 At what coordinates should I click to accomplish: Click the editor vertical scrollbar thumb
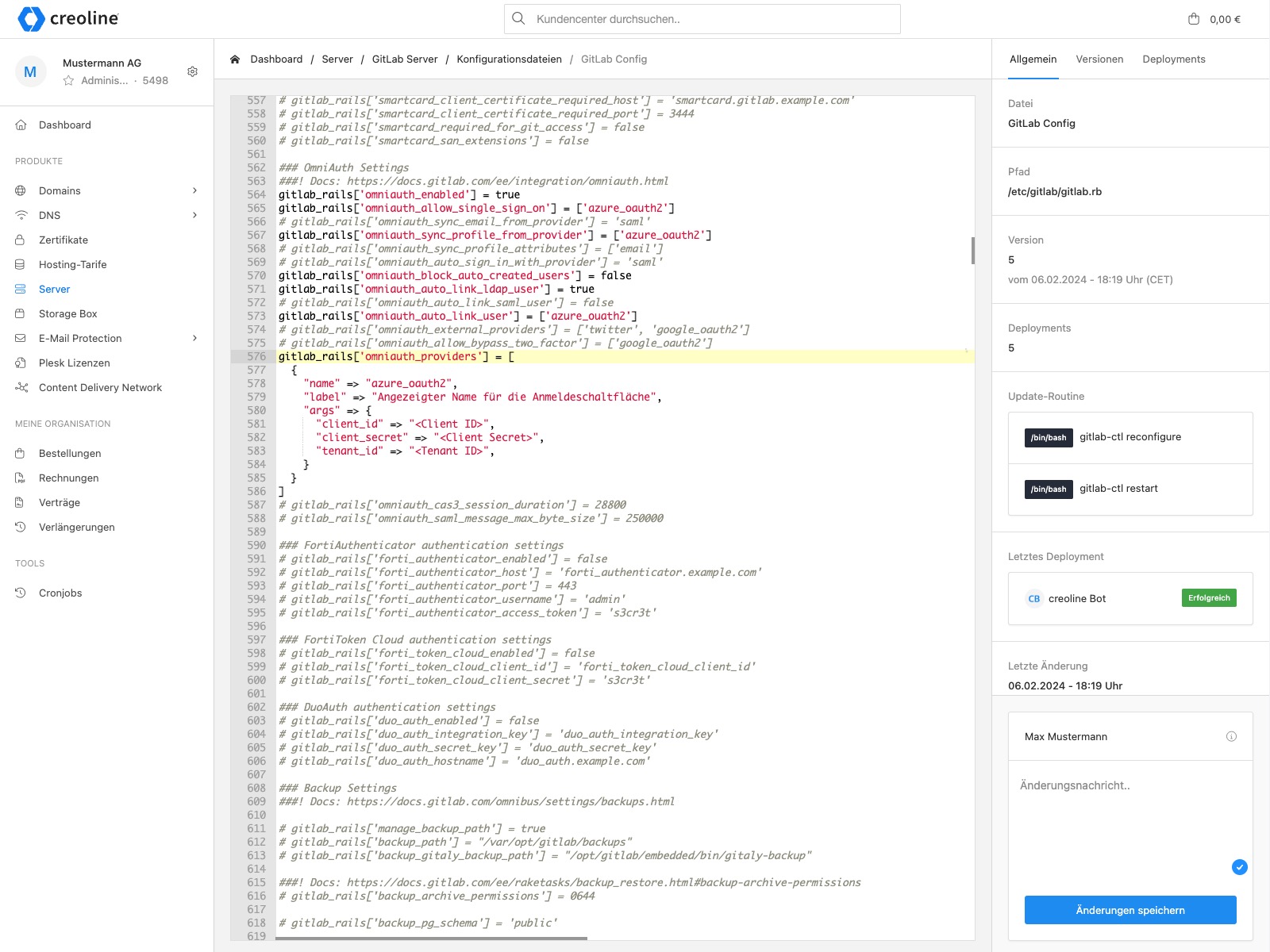[x=972, y=250]
